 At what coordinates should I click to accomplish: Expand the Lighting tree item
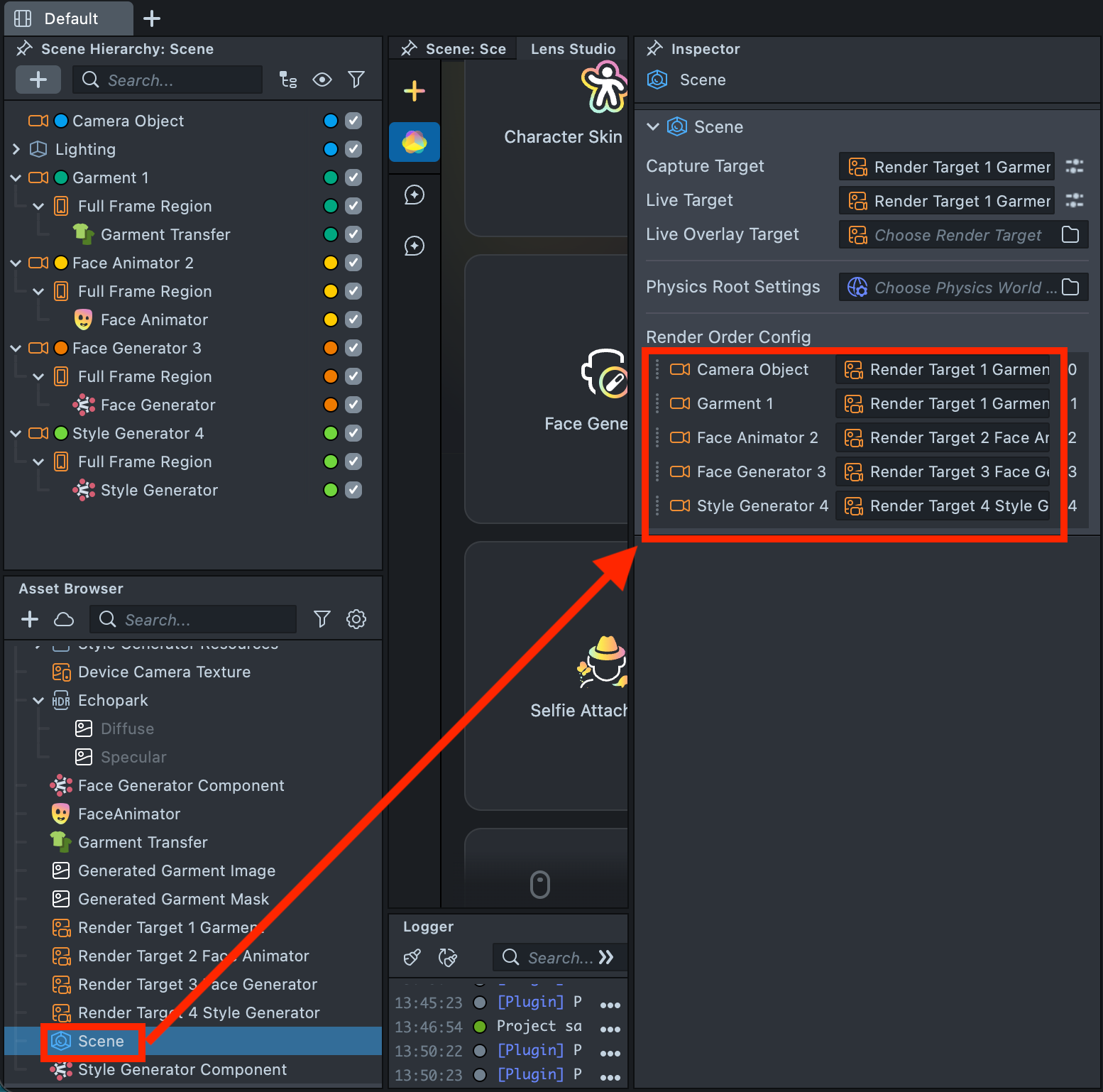point(16,149)
